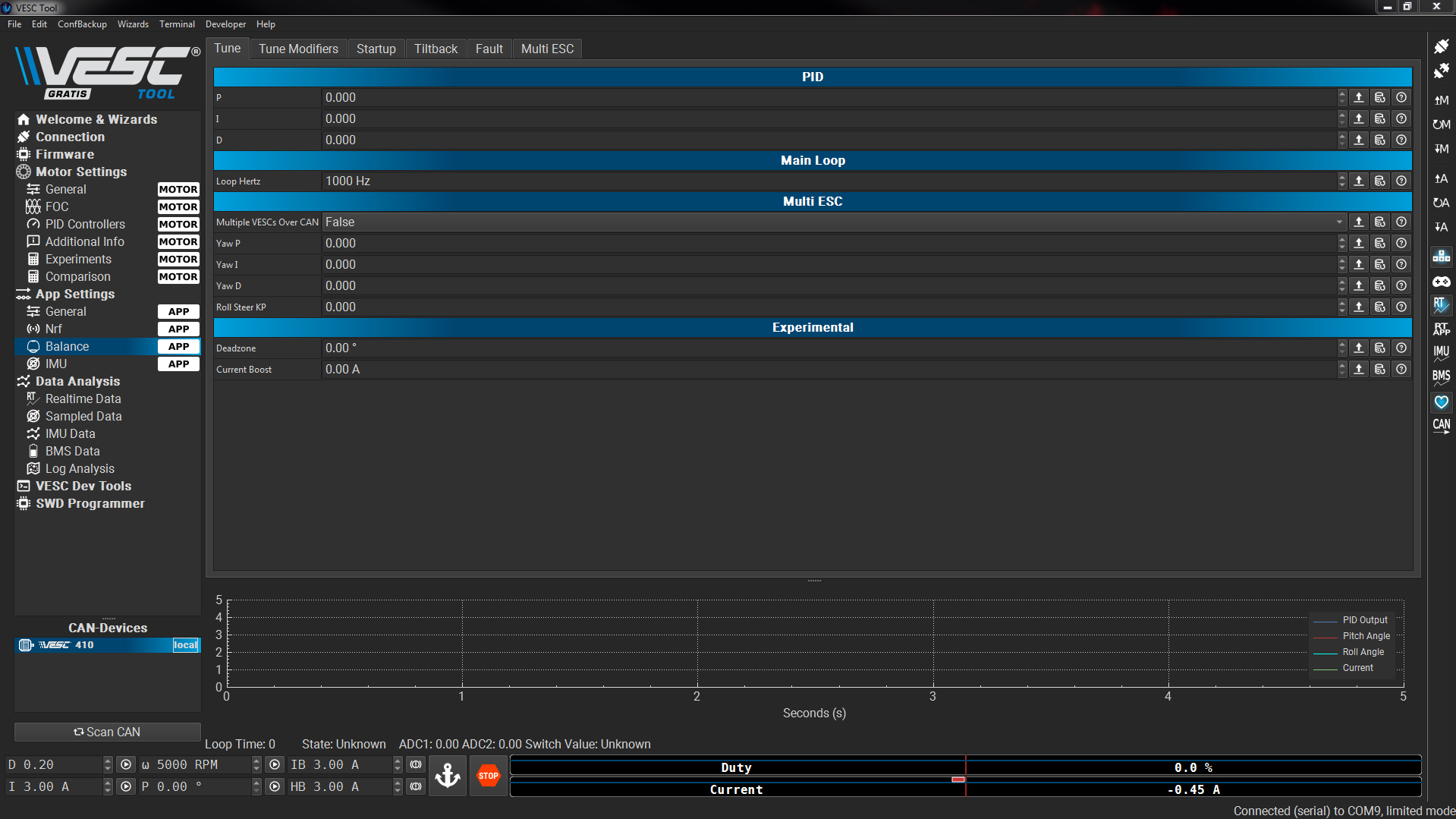Viewport: 1456px width, 819px height.
Task: Click stepper arrows for Yaw D value
Action: point(1342,286)
